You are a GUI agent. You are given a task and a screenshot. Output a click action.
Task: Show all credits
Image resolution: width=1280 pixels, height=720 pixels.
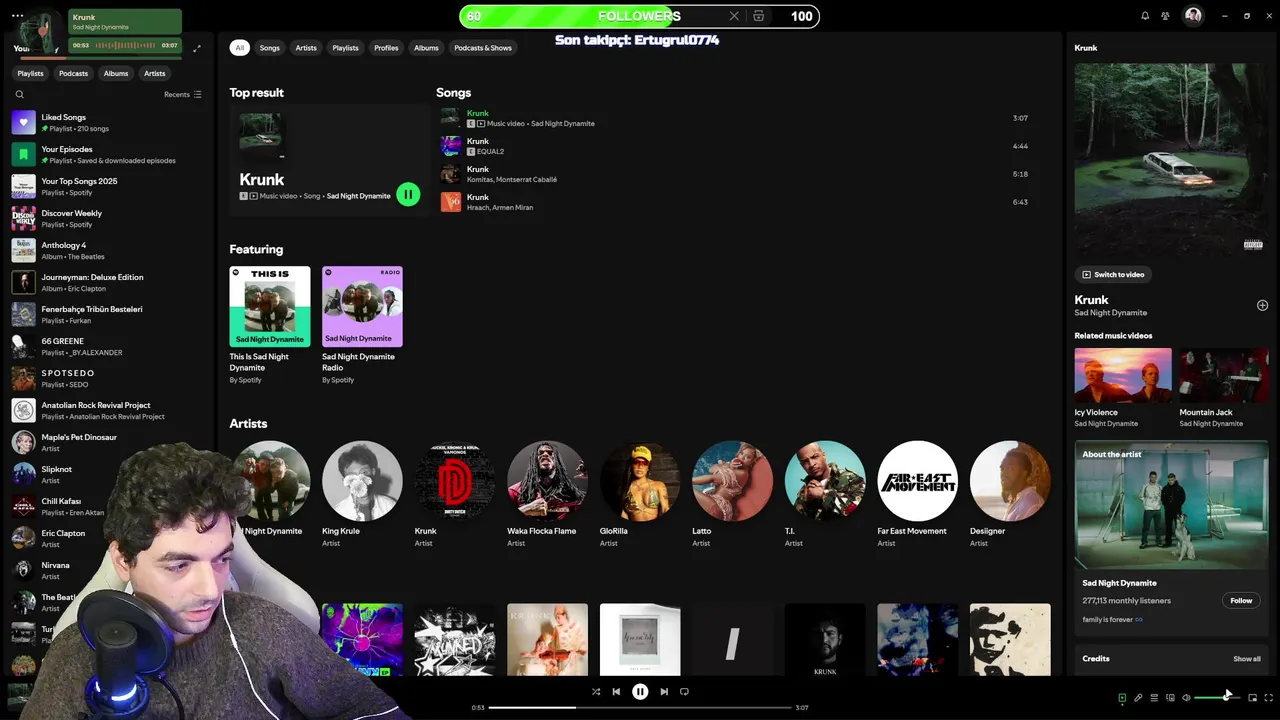(1246, 659)
